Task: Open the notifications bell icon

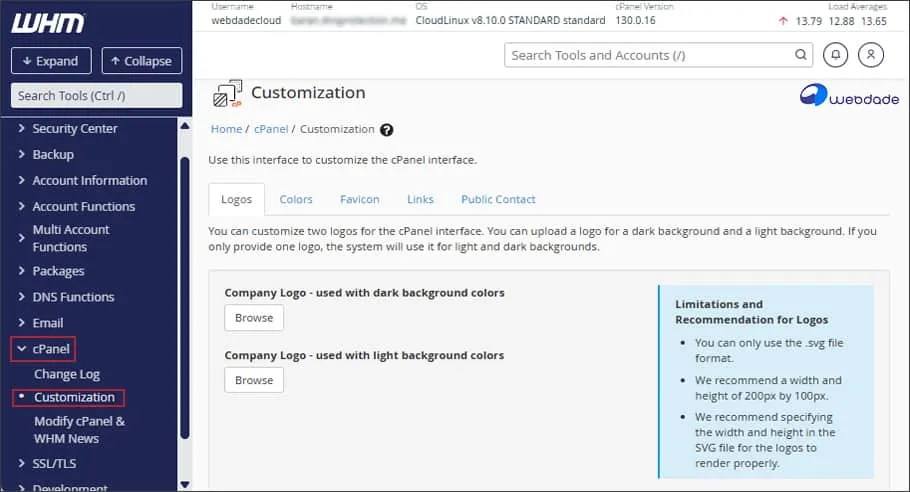Action: tap(835, 55)
